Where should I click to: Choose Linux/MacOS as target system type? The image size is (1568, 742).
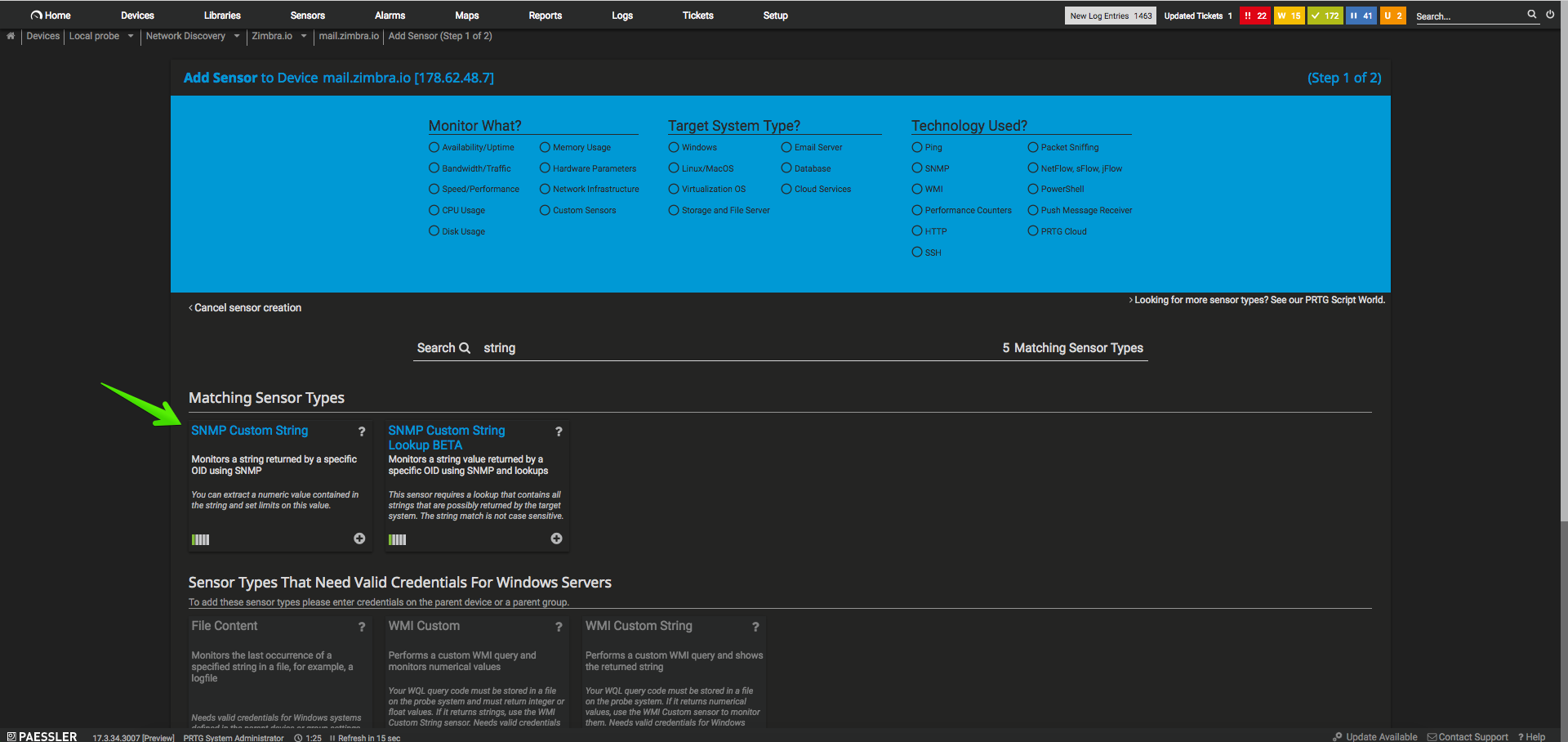[674, 168]
